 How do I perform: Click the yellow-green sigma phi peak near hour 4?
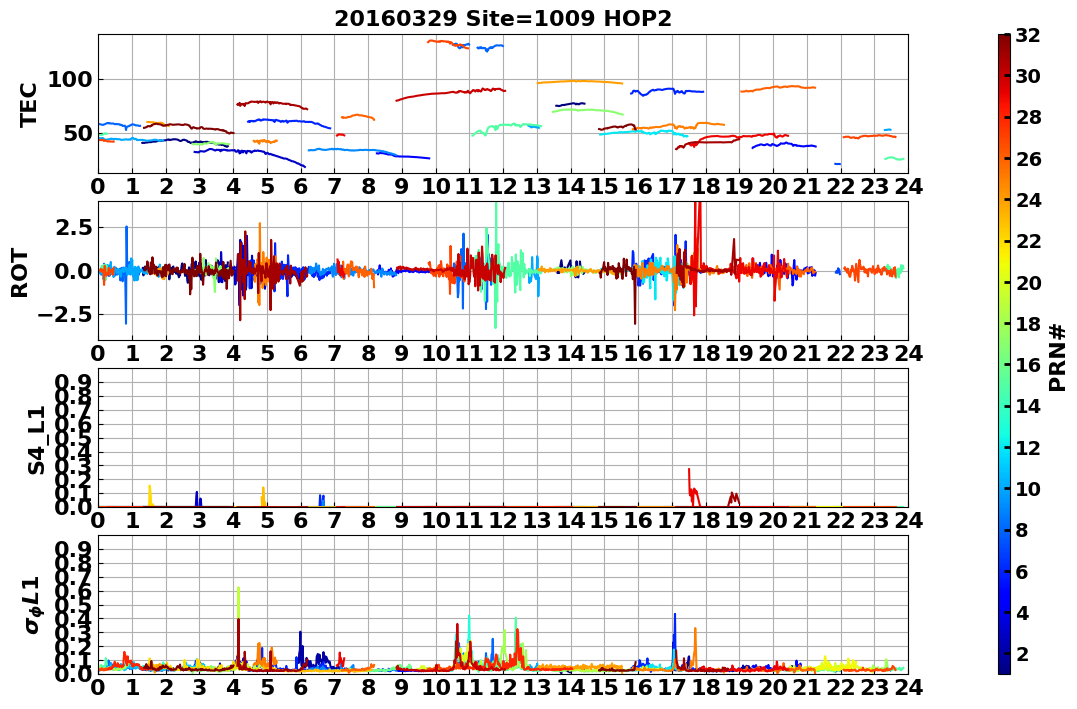(238, 601)
